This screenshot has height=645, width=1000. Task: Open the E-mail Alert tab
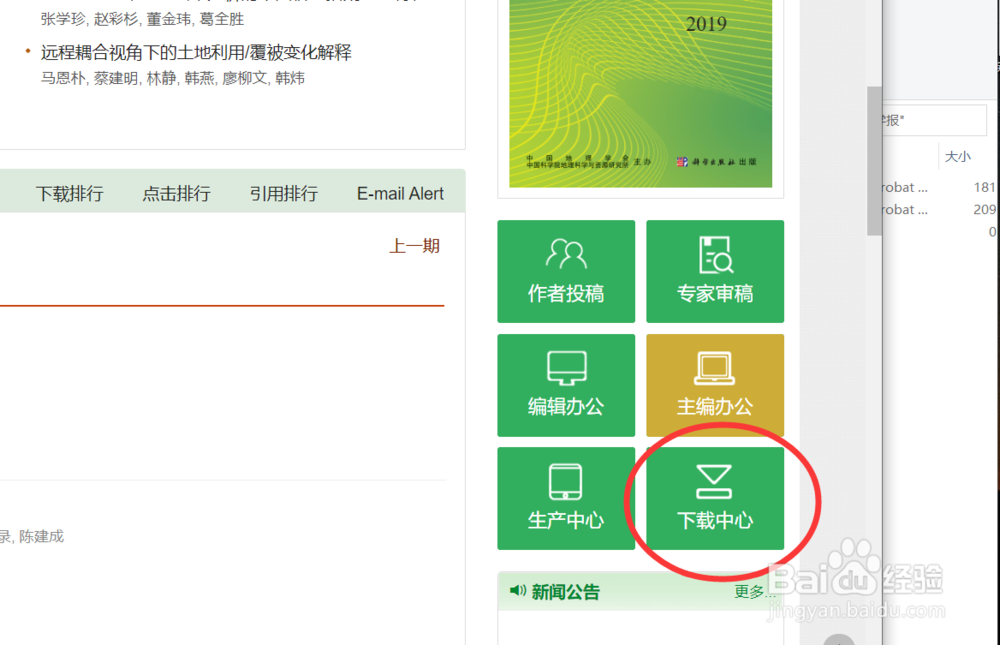click(400, 193)
